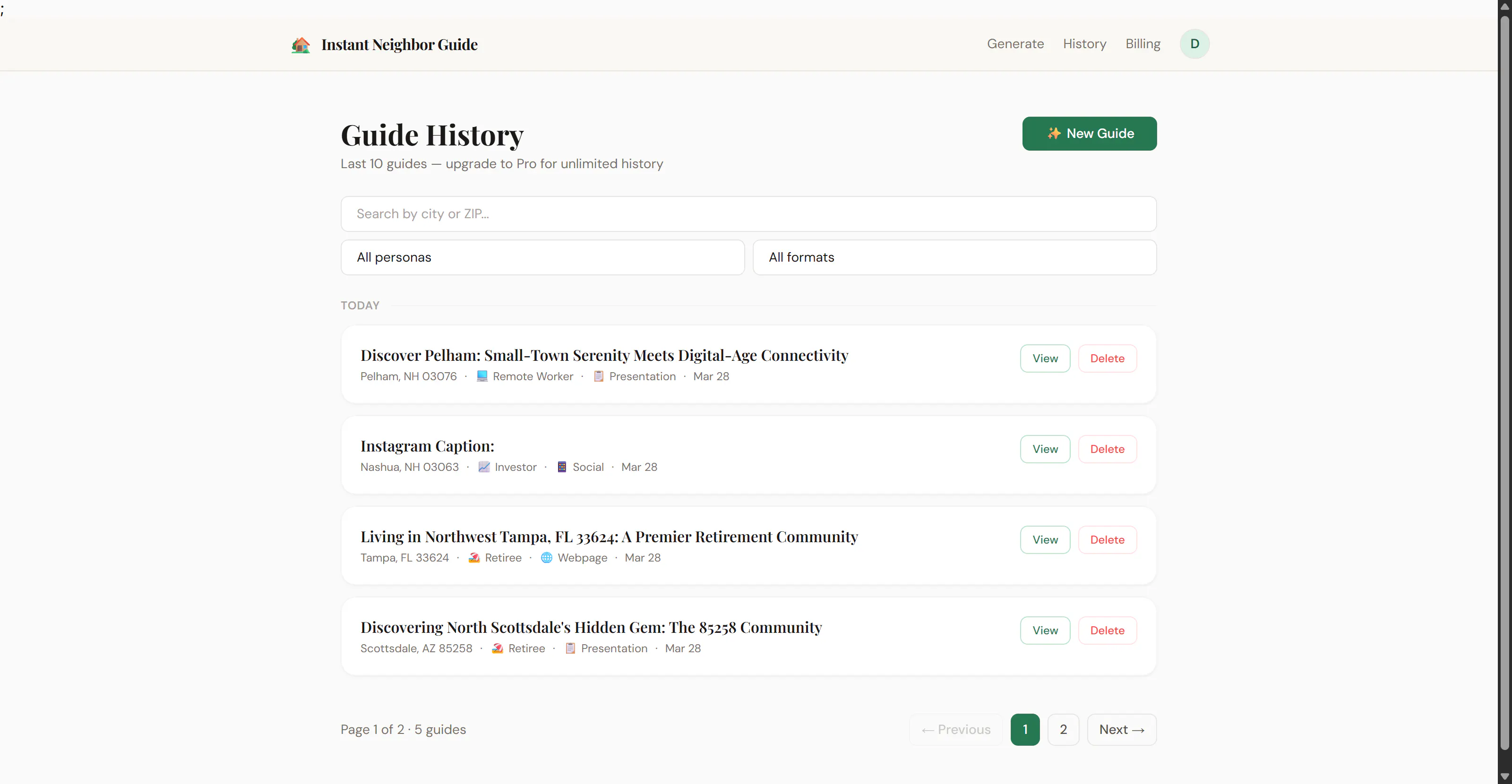Focus the Search by city or ZIP field
The image size is (1512, 784).
click(748, 213)
